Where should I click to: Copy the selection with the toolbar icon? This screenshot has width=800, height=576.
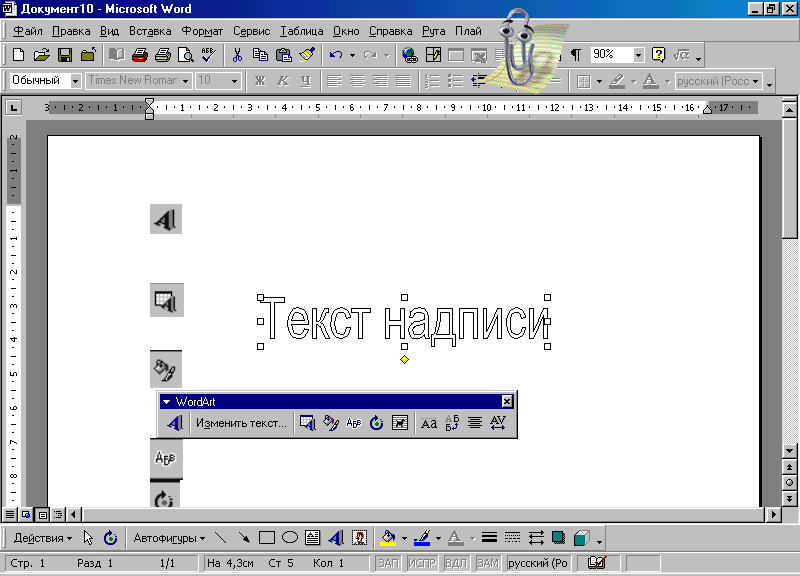tap(260, 55)
